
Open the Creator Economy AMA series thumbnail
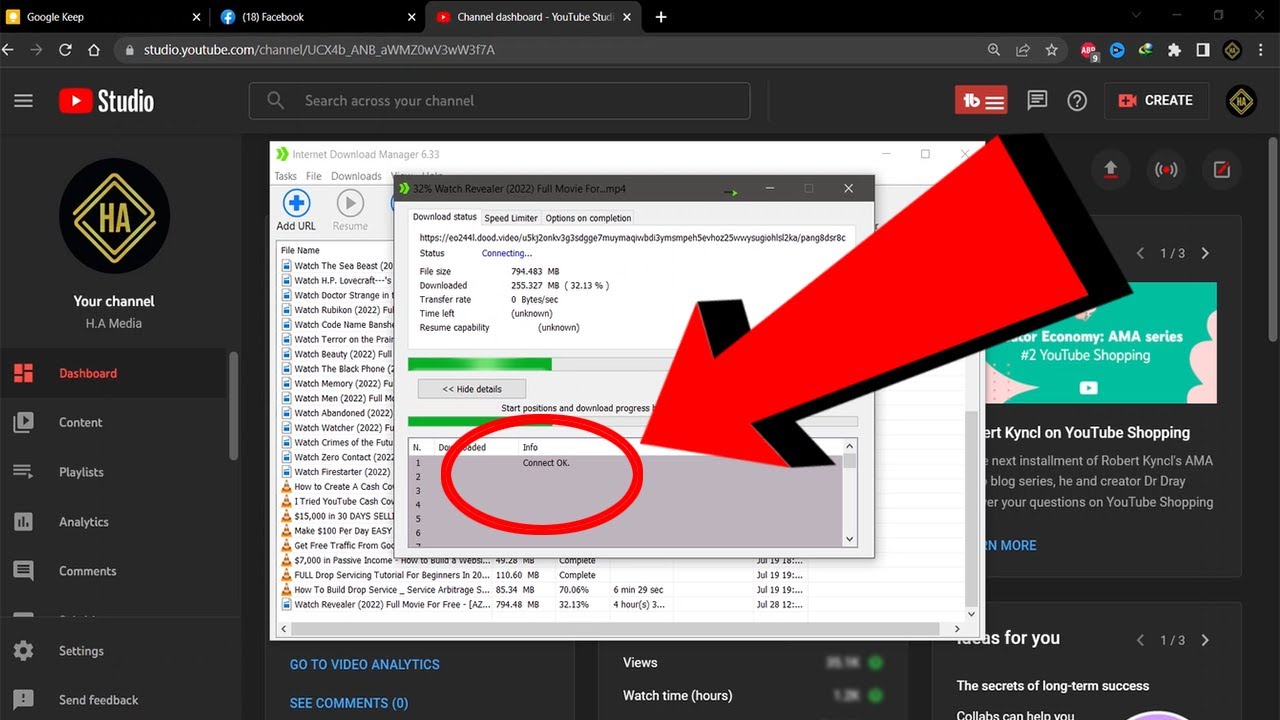(x=1099, y=342)
